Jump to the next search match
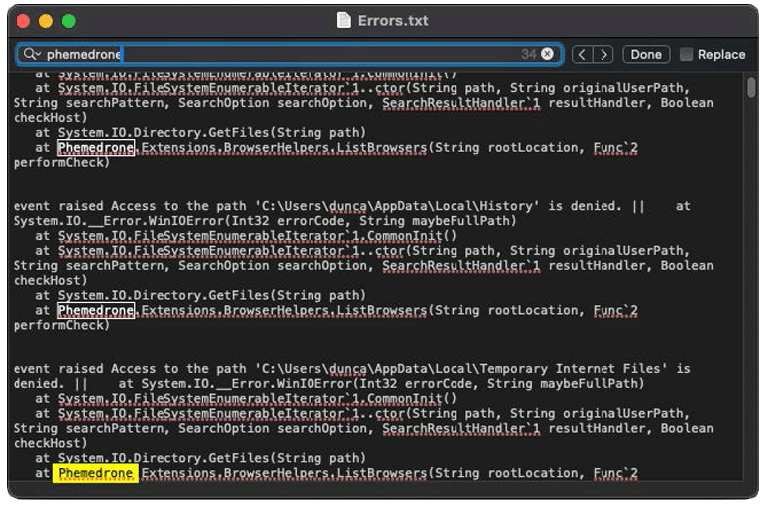 603,54
